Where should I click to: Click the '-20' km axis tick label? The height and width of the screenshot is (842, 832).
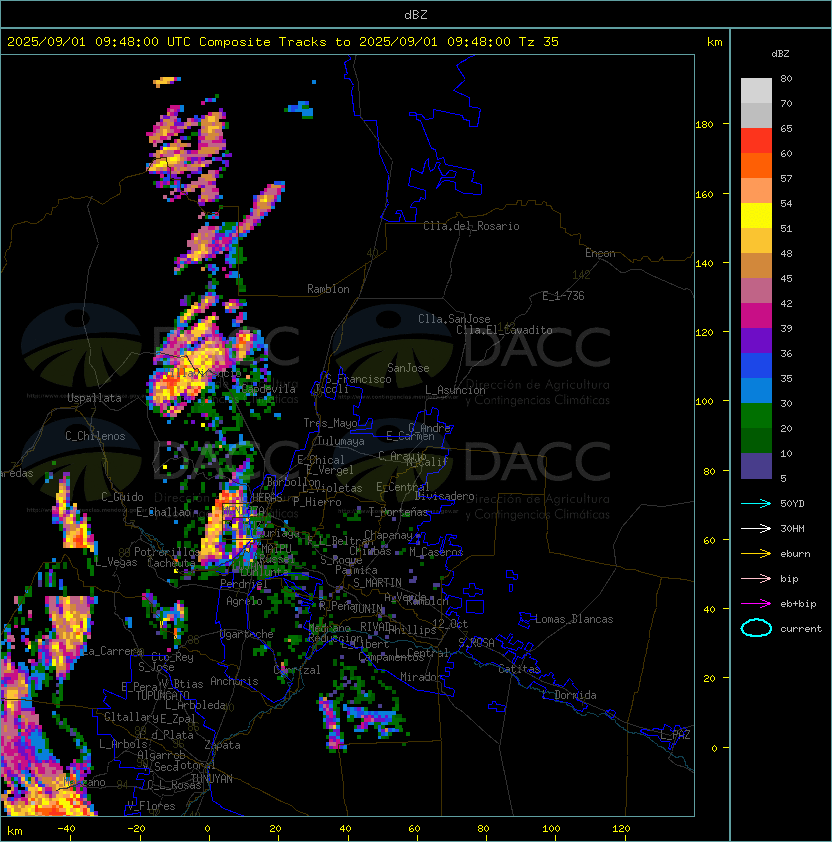[x=136, y=829]
